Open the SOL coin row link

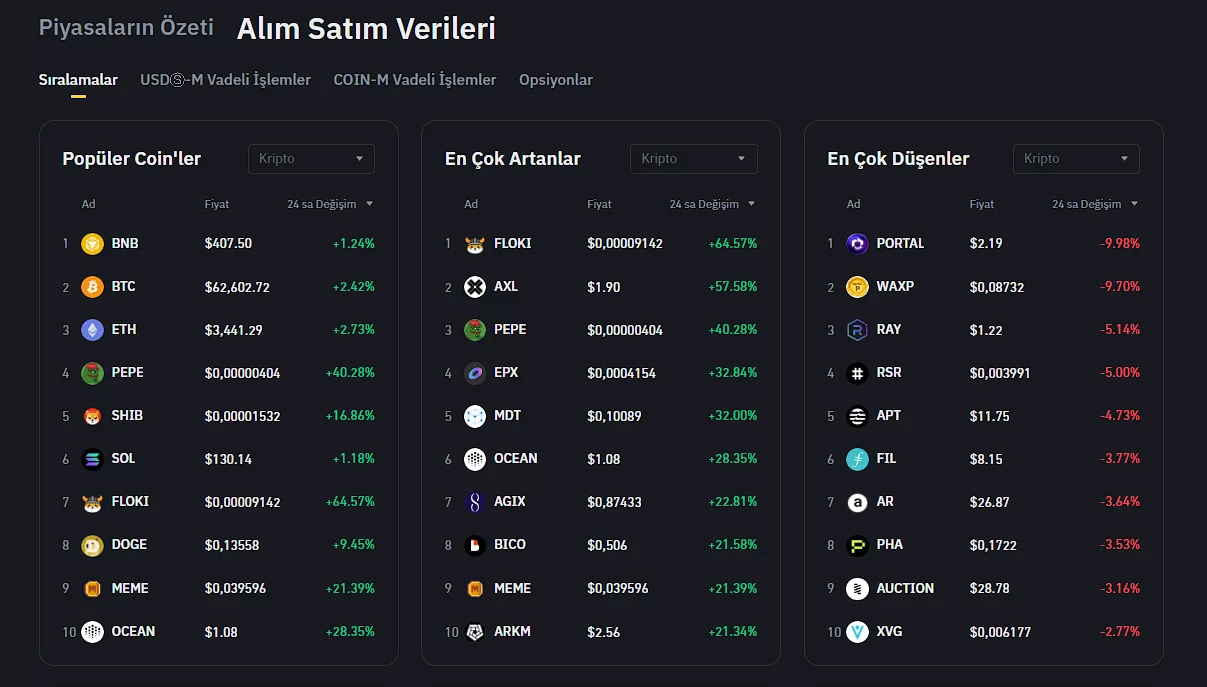123,459
